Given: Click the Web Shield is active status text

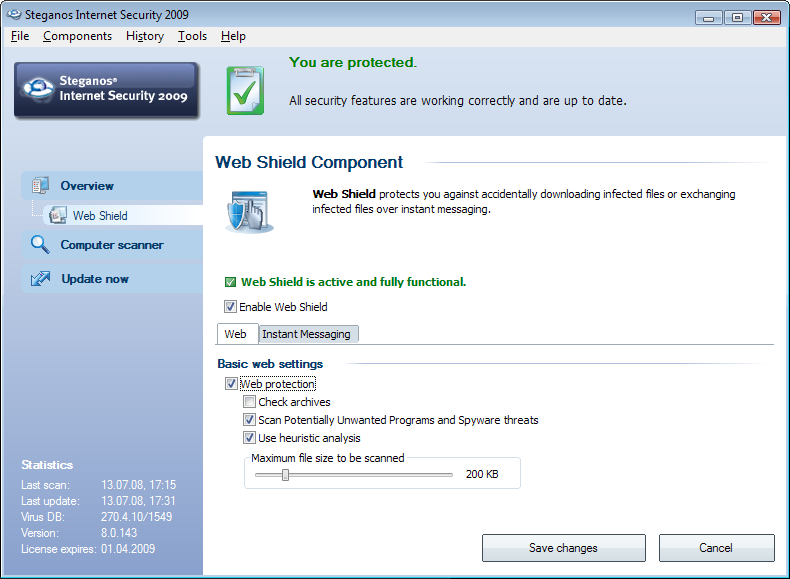Looking at the screenshot, I should click(353, 282).
